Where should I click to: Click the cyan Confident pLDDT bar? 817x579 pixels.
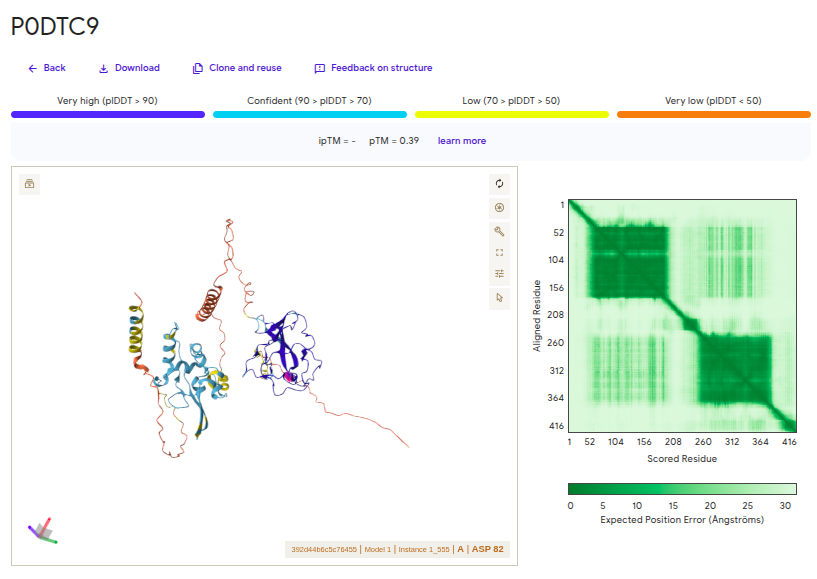click(309, 115)
